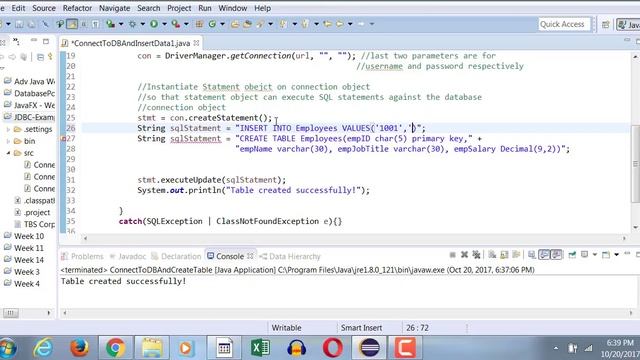Open Debug button dropdown arrow
The width and height of the screenshot is (640, 360).
click(142, 24)
